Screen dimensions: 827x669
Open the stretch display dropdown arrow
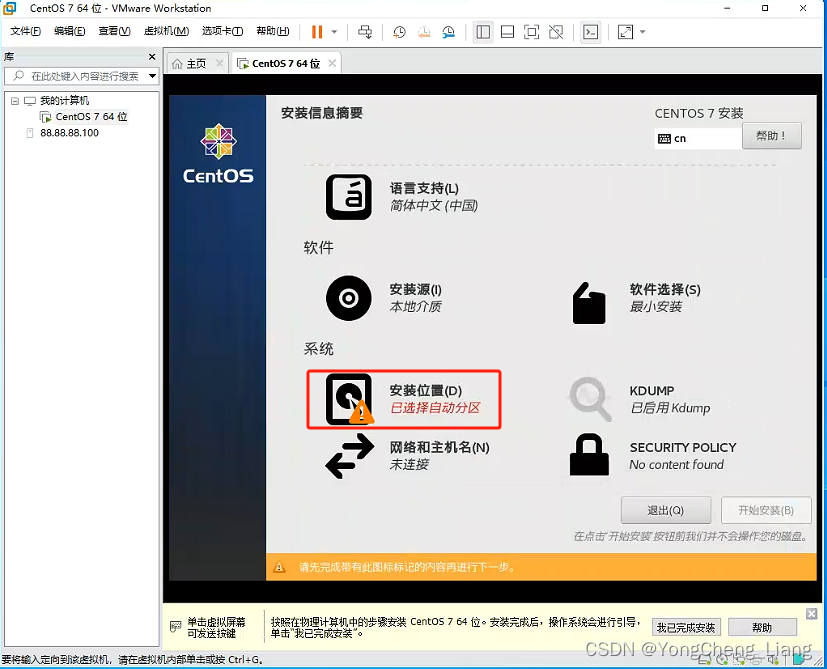tap(642, 32)
